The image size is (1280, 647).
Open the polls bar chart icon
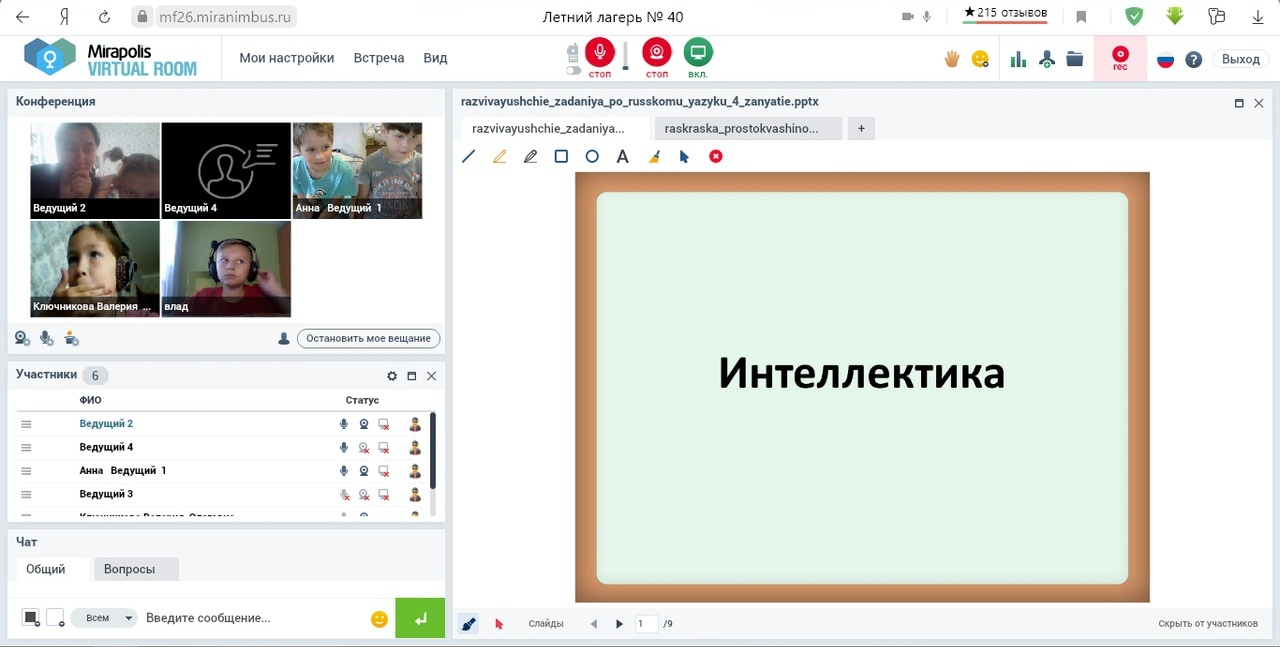coord(1018,59)
